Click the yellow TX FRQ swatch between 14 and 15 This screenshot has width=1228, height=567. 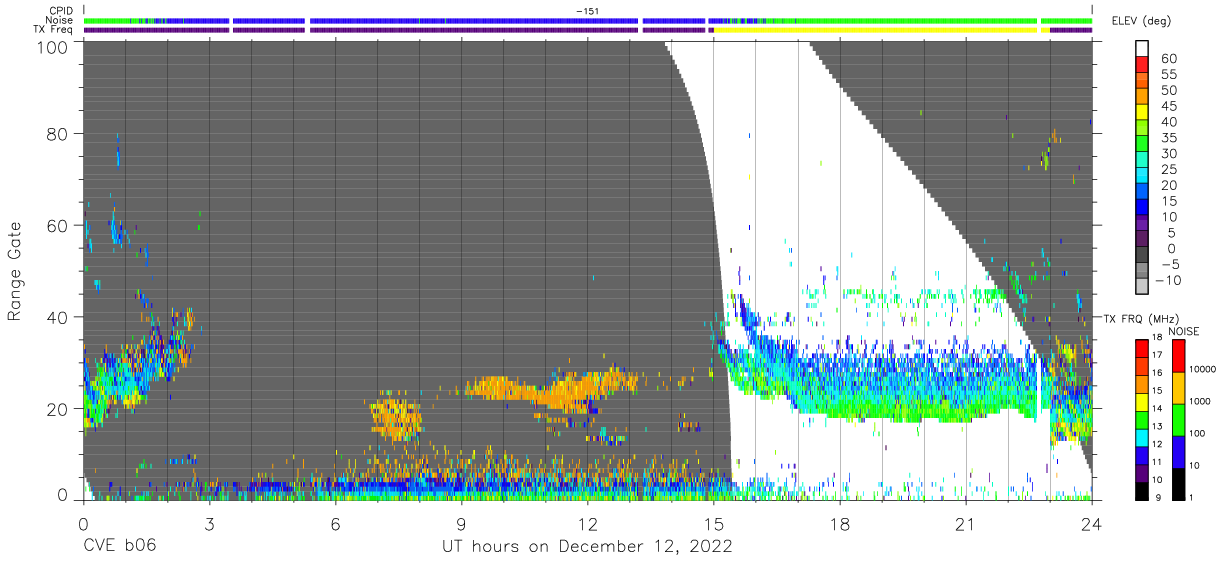(1142, 401)
